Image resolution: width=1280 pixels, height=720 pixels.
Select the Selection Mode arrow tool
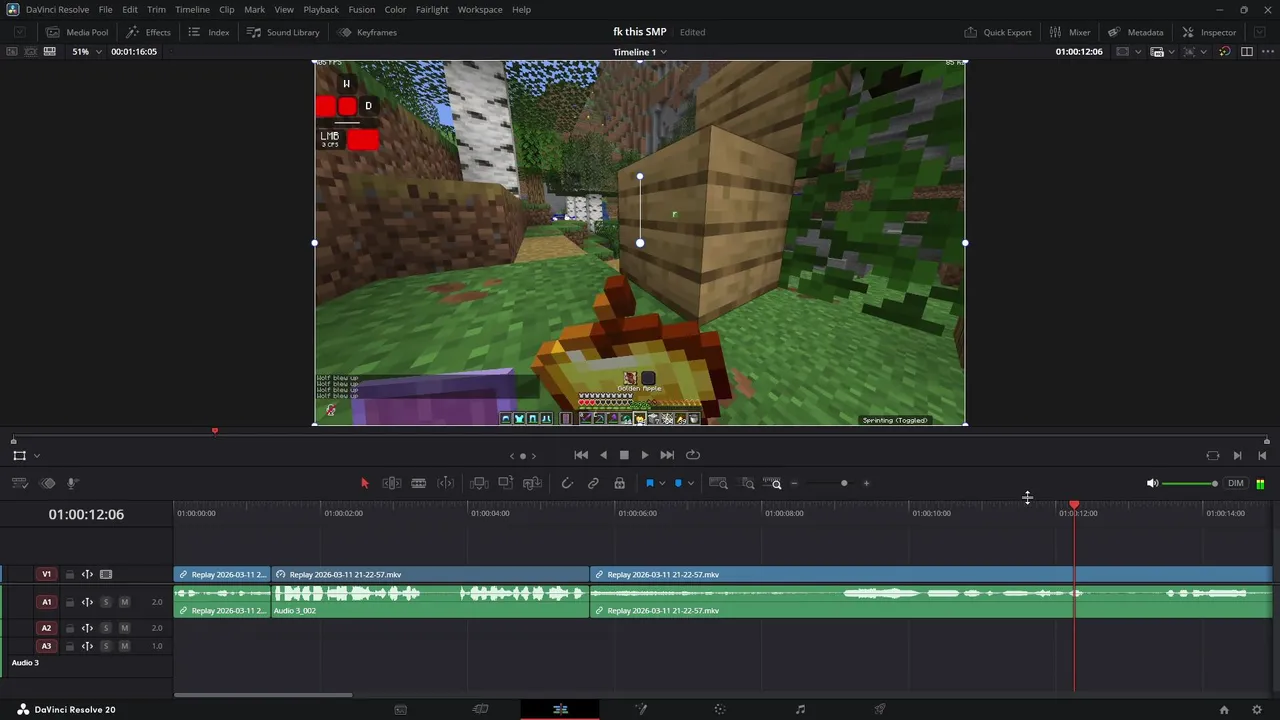[x=365, y=483]
